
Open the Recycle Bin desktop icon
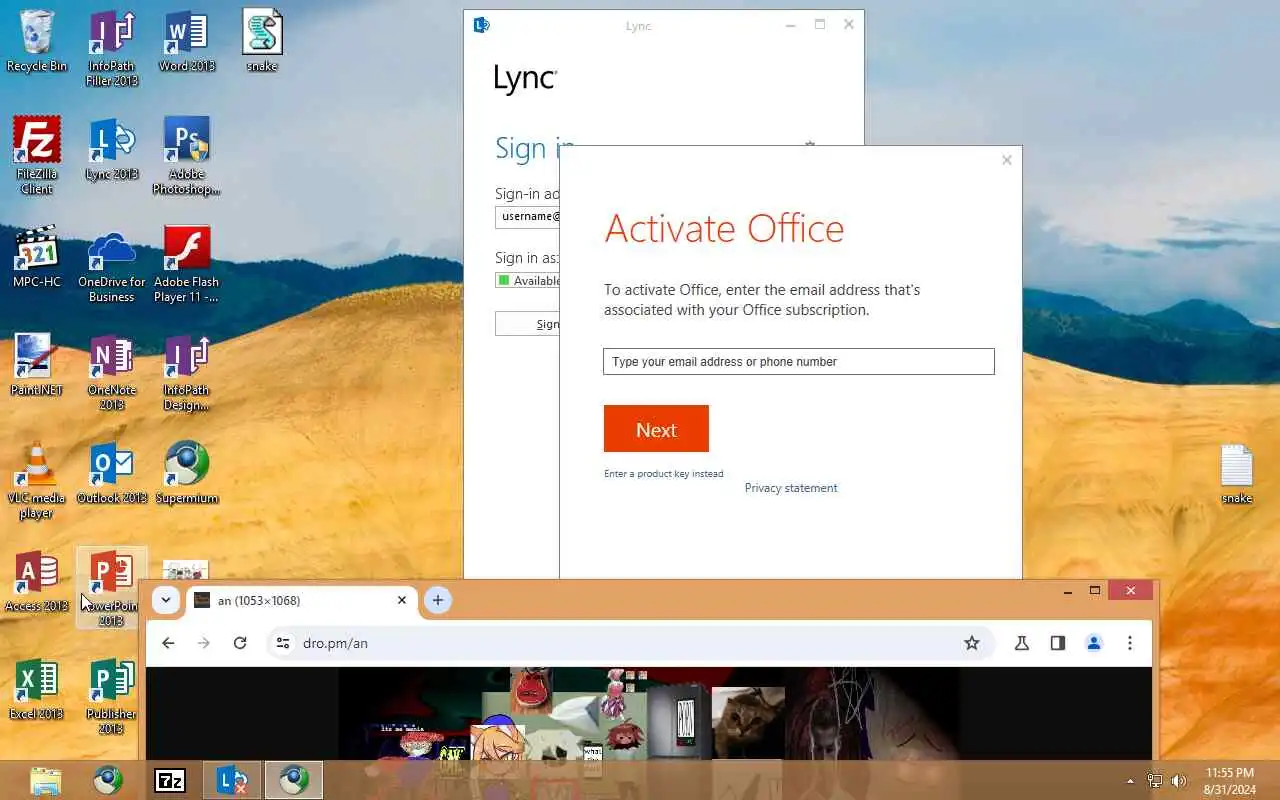(x=37, y=42)
